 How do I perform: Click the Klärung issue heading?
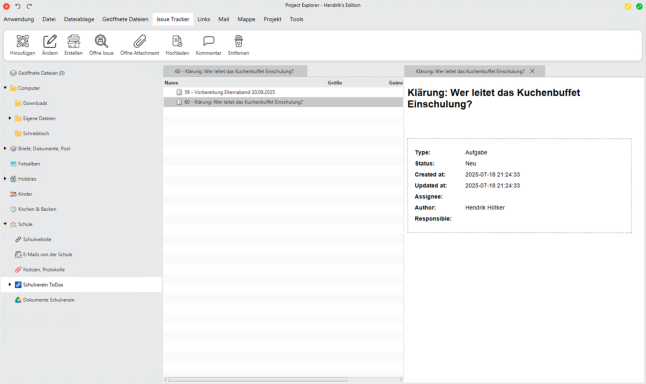coord(494,98)
